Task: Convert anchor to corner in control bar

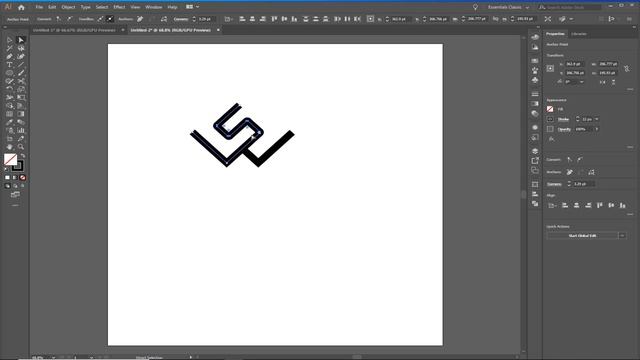Action: pos(59,19)
